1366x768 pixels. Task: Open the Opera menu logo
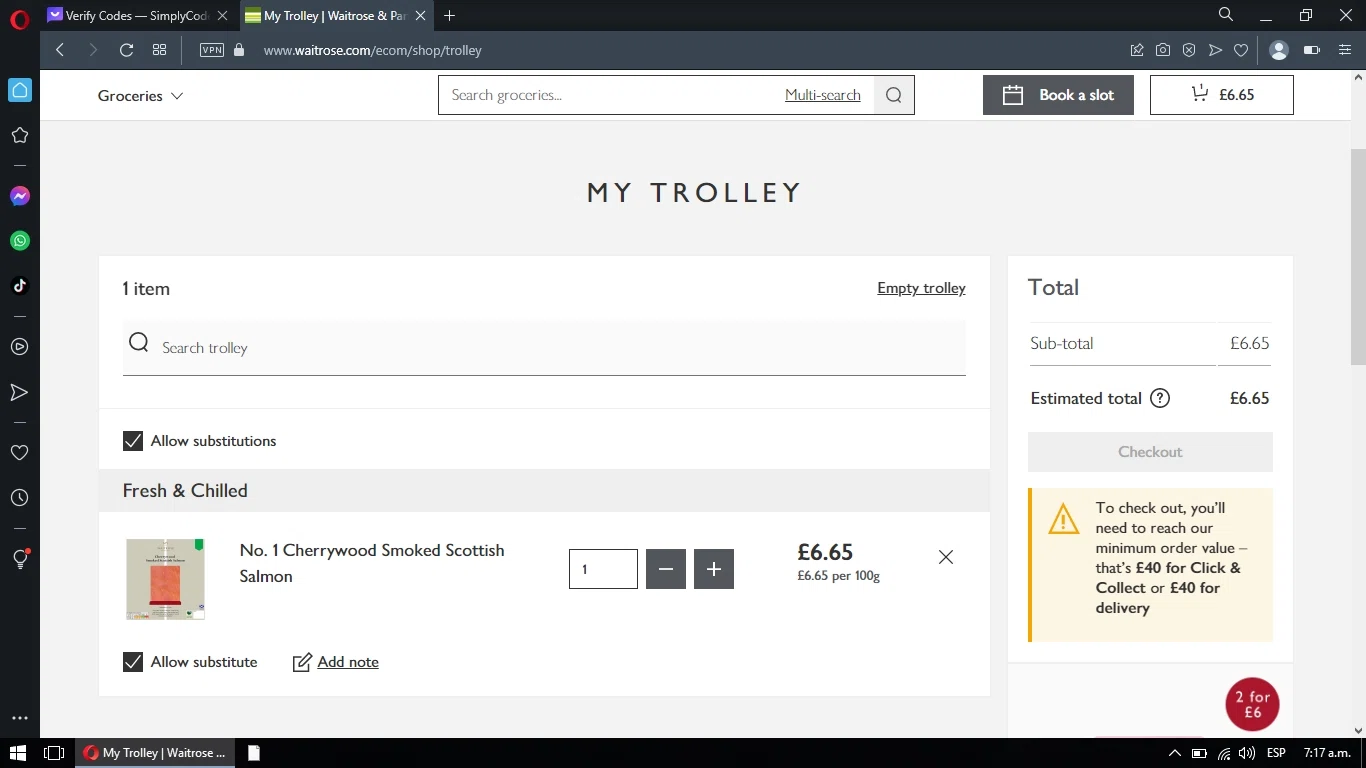19,19
